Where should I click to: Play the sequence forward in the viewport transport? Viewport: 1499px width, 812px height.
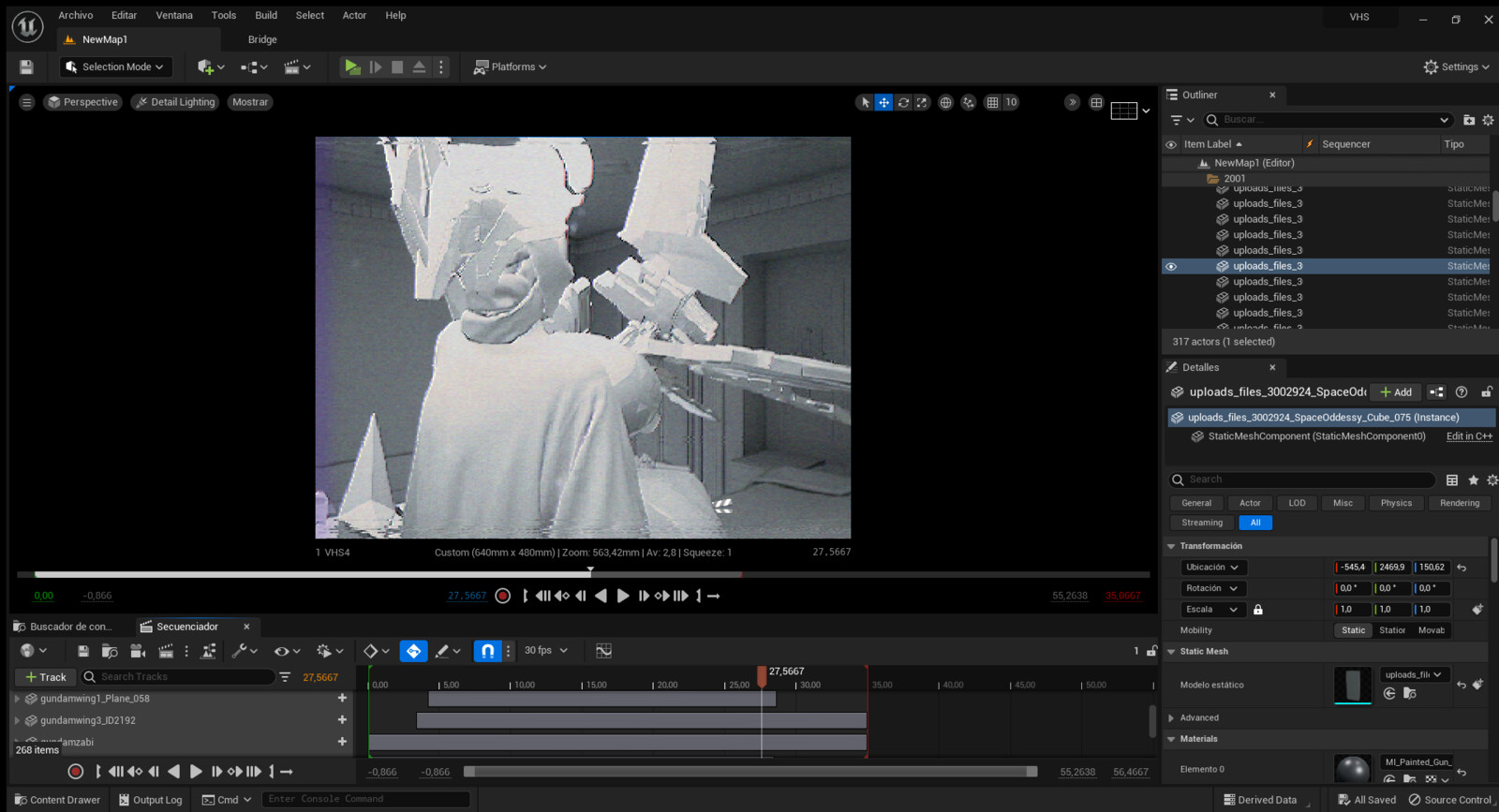coord(623,596)
